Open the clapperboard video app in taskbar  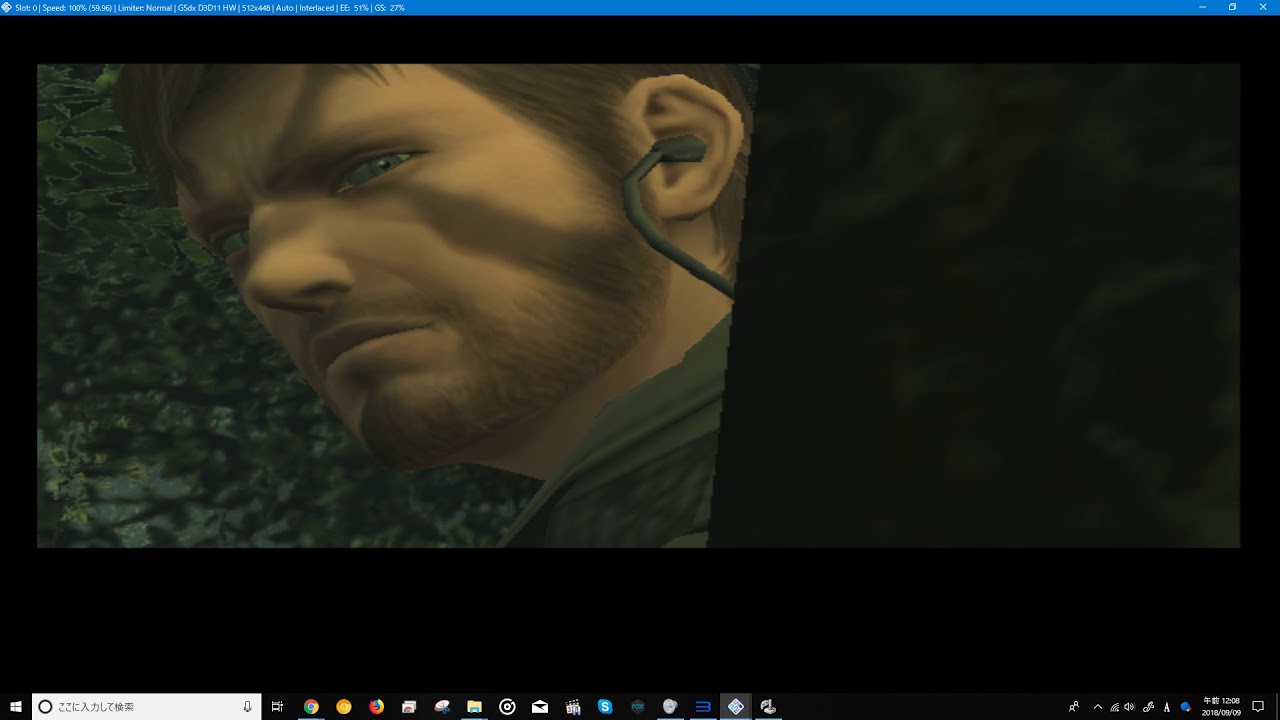coord(573,707)
